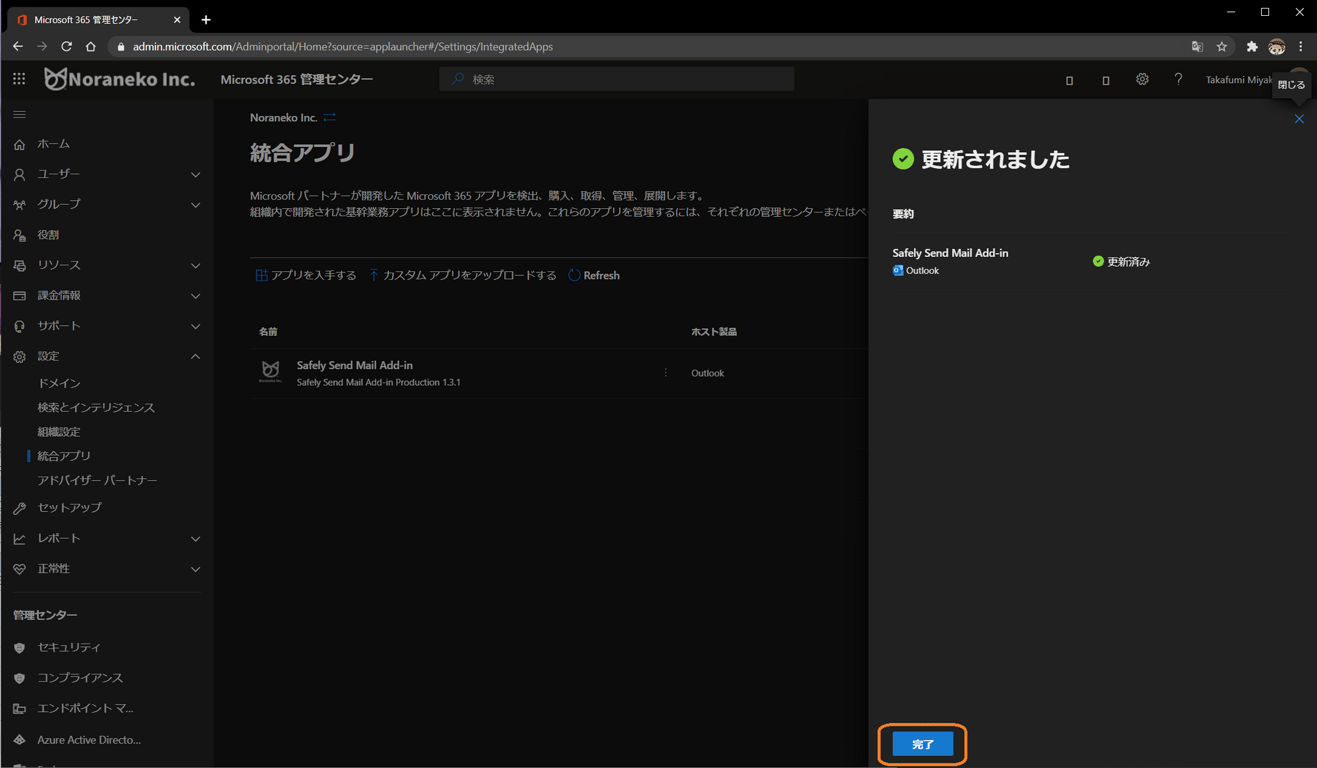Reload the page in the browser
1317x768 pixels.
66,47
